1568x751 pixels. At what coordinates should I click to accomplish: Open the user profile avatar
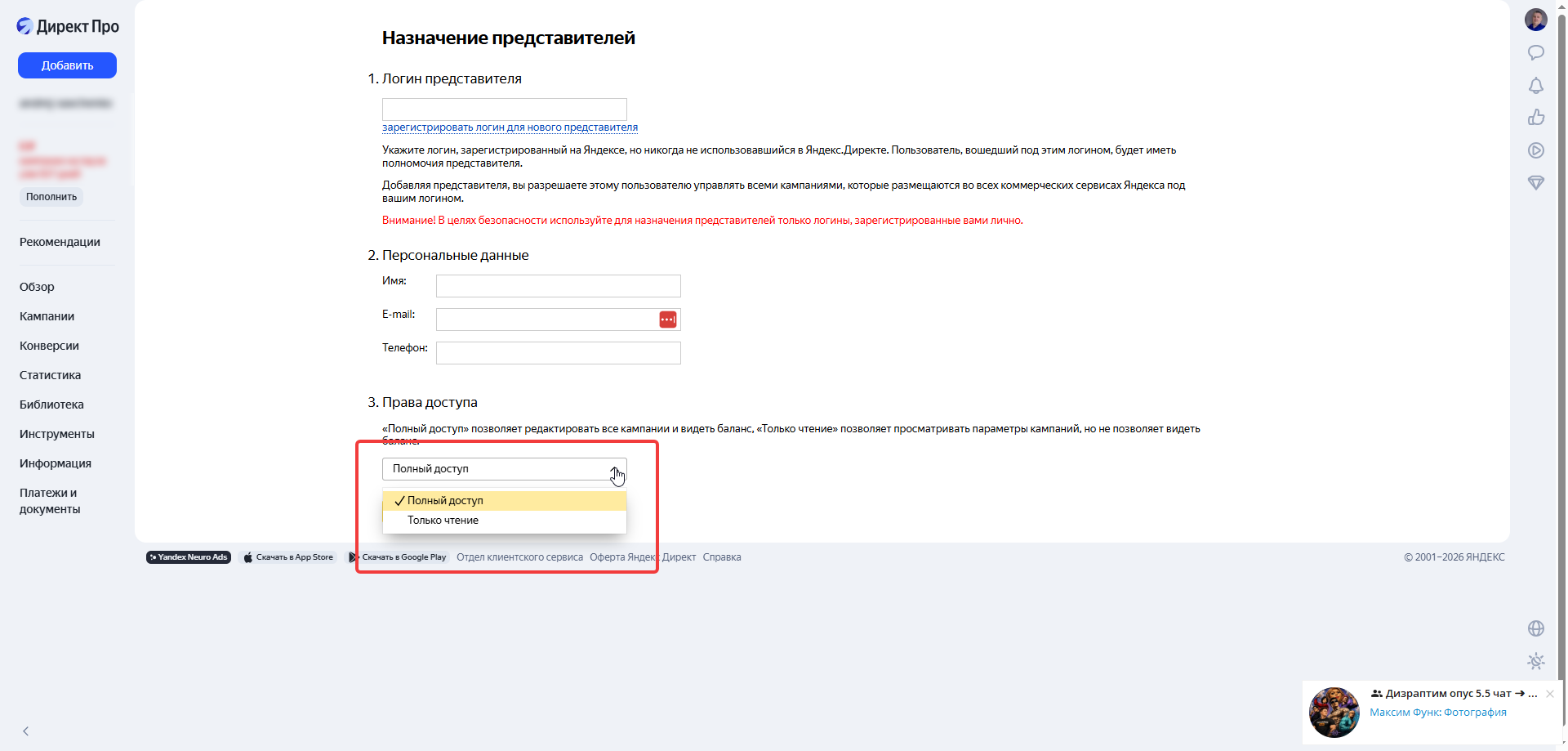[x=1536, y=20]
